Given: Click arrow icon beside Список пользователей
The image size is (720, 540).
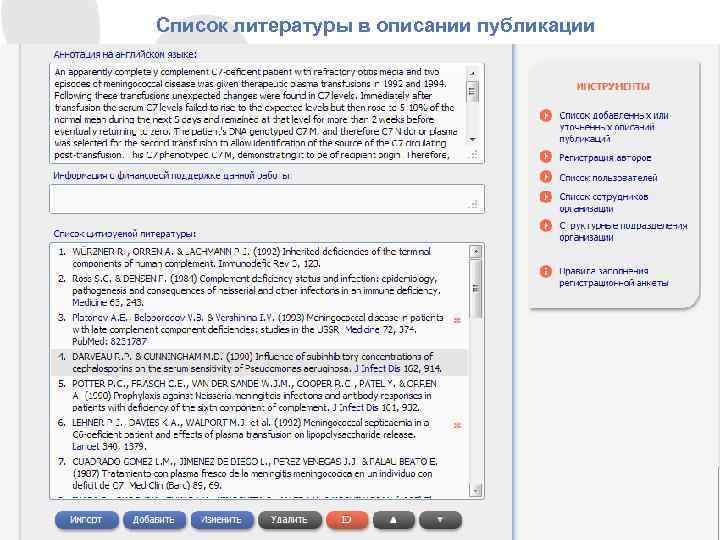Looking at the screenshot, I should (x=546, y=177).
